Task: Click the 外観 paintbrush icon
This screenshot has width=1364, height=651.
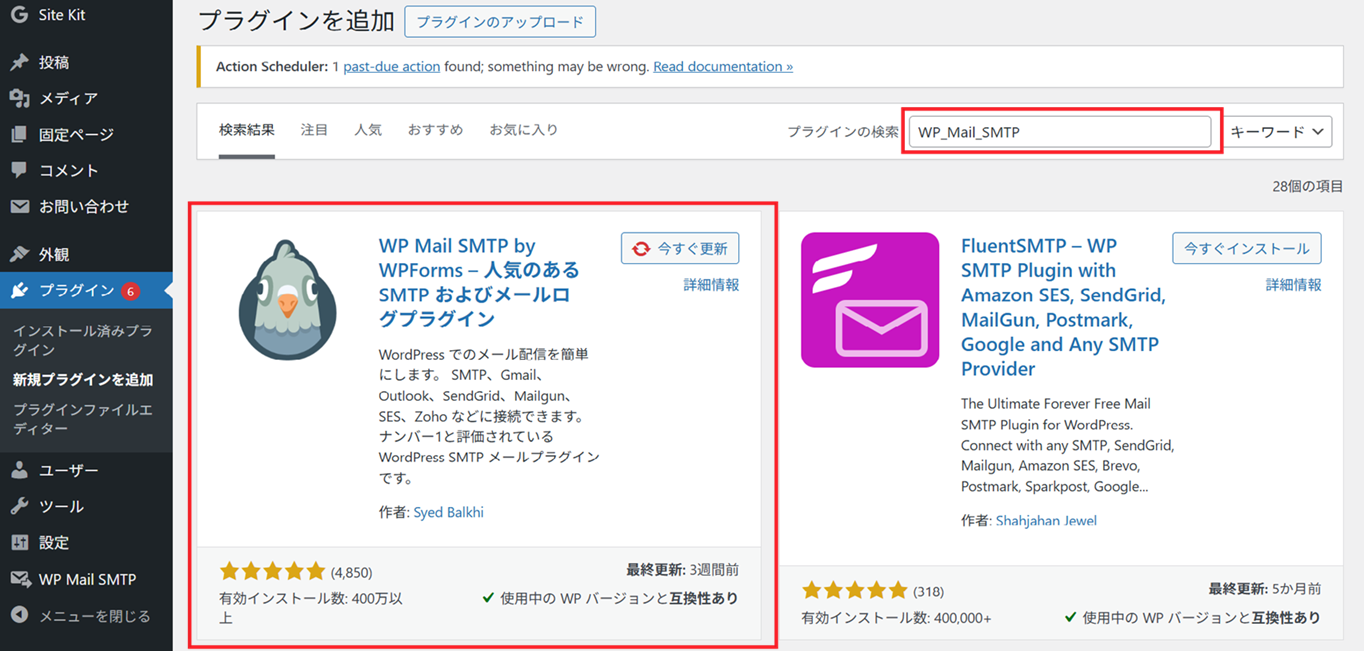Action: 19,254
